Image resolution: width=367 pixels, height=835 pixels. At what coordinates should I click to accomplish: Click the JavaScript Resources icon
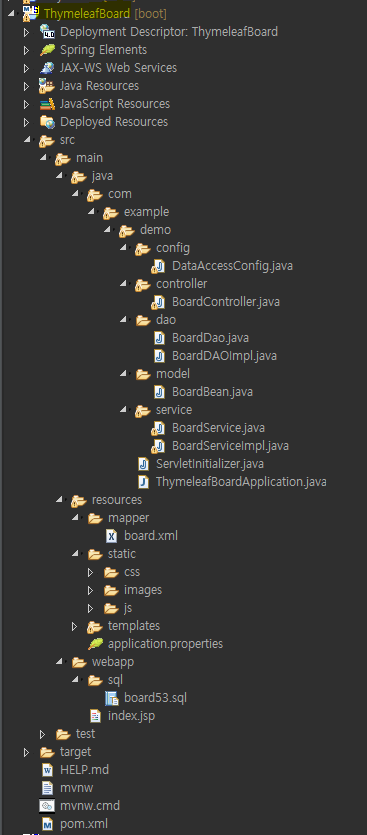(x=47, y=104)
